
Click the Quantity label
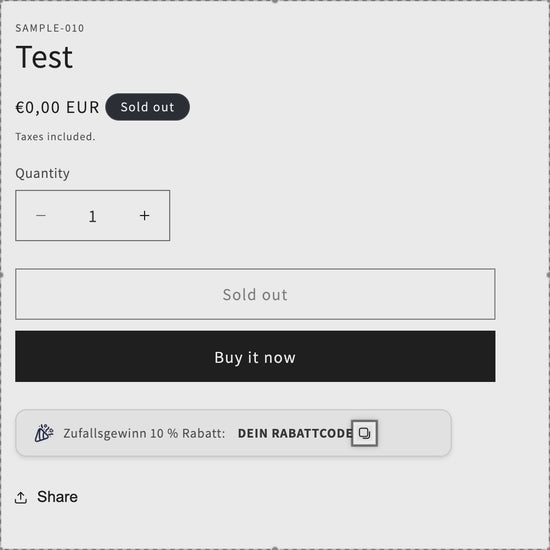coord(42,173)
